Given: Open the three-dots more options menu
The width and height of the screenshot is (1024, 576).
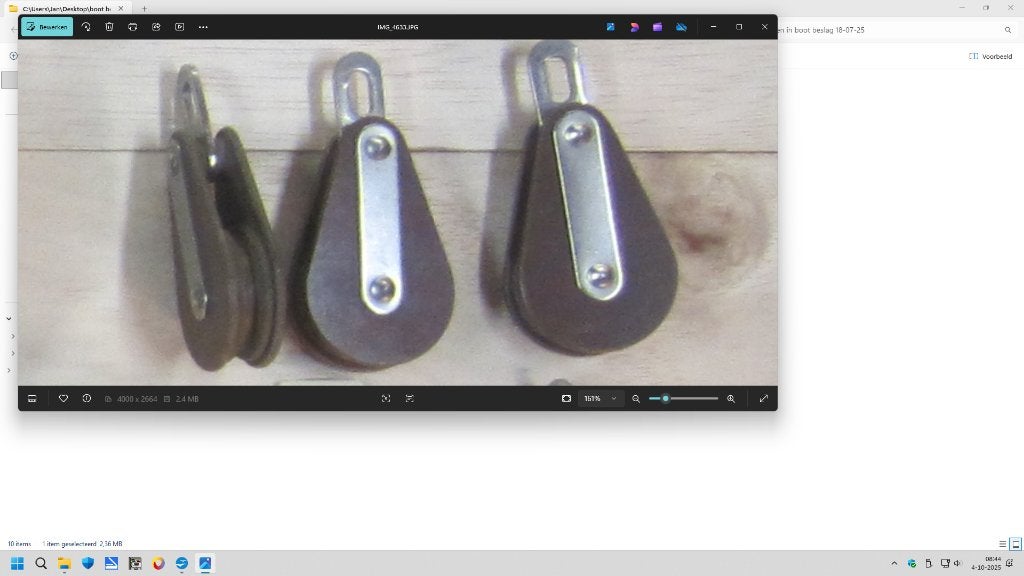Looking at the screenshot, I should 203,27.
